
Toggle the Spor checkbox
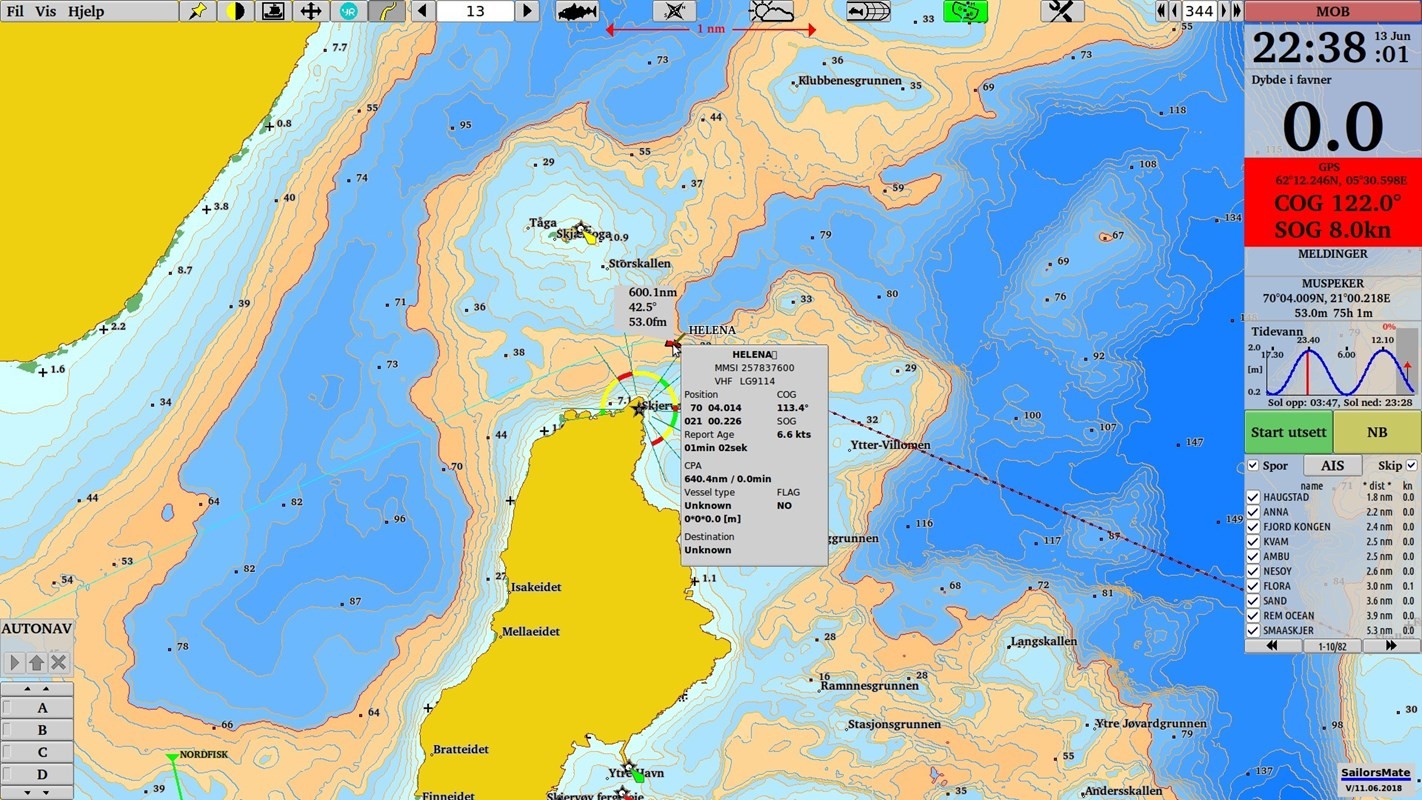click(1253, 466)
